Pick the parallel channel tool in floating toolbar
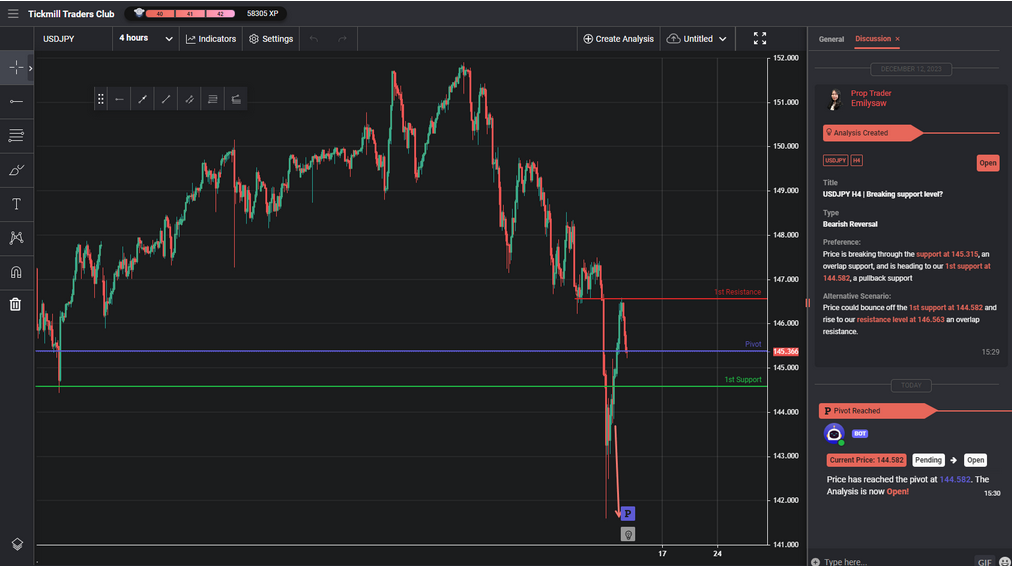Screen dimensions: 1012x566 coord(189,99)
